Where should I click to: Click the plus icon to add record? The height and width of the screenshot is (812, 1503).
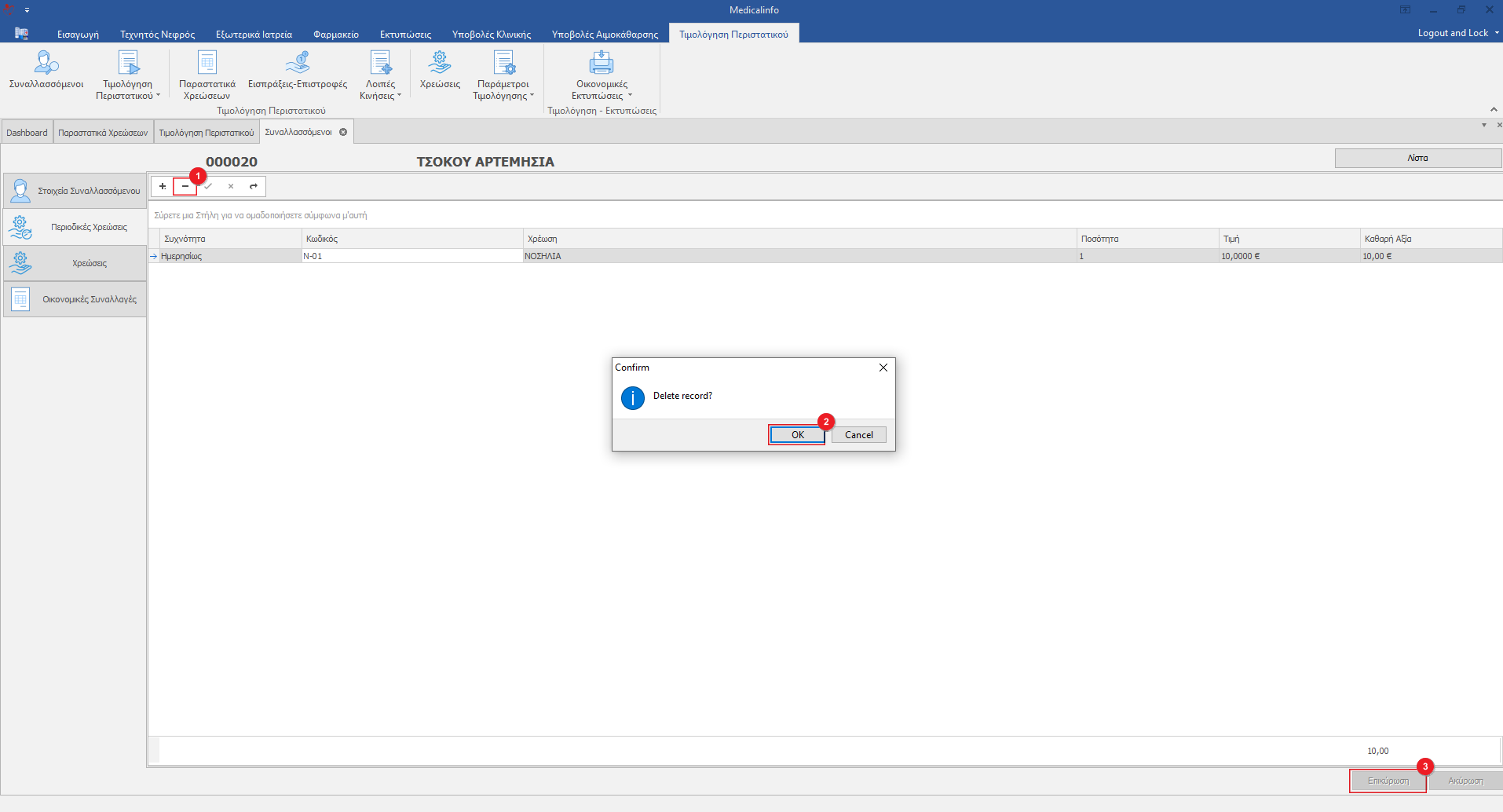click(x=163, y=186)
